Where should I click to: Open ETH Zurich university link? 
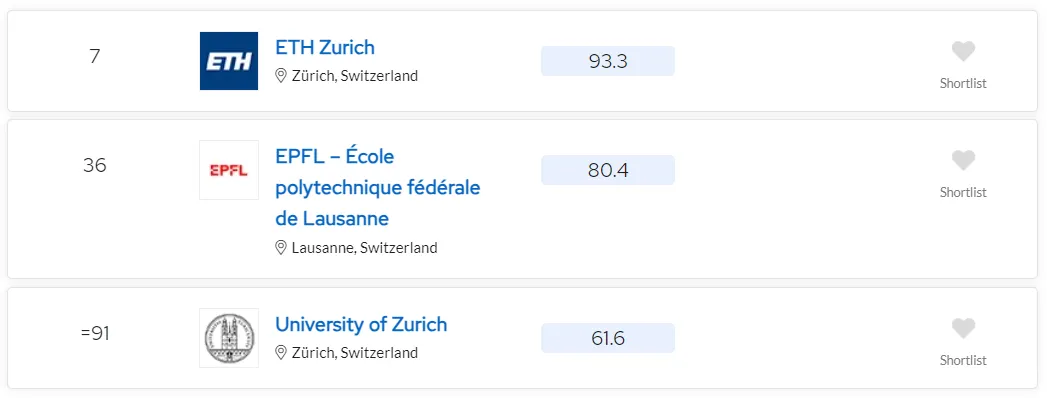(x=325, y=47)
